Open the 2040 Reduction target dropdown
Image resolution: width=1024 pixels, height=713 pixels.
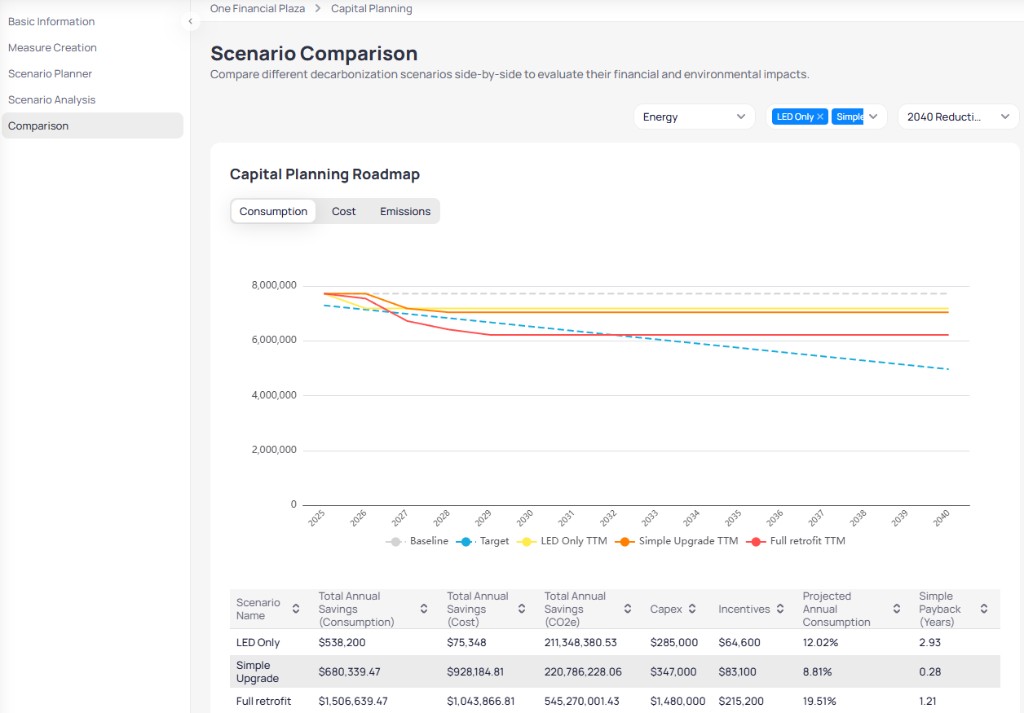958,117
